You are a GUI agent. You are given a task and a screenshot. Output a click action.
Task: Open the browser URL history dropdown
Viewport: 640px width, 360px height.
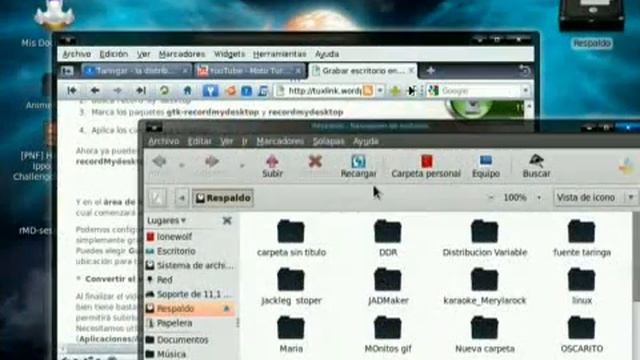[x=380, y=90]
